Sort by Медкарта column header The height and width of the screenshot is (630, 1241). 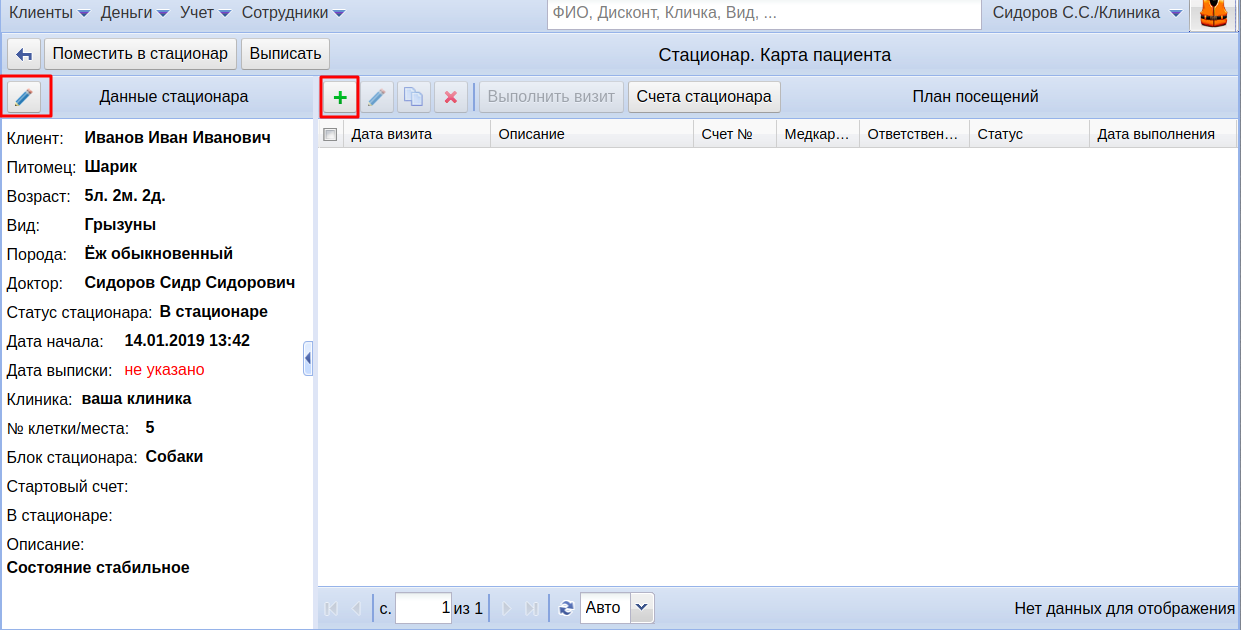(818, 134)
